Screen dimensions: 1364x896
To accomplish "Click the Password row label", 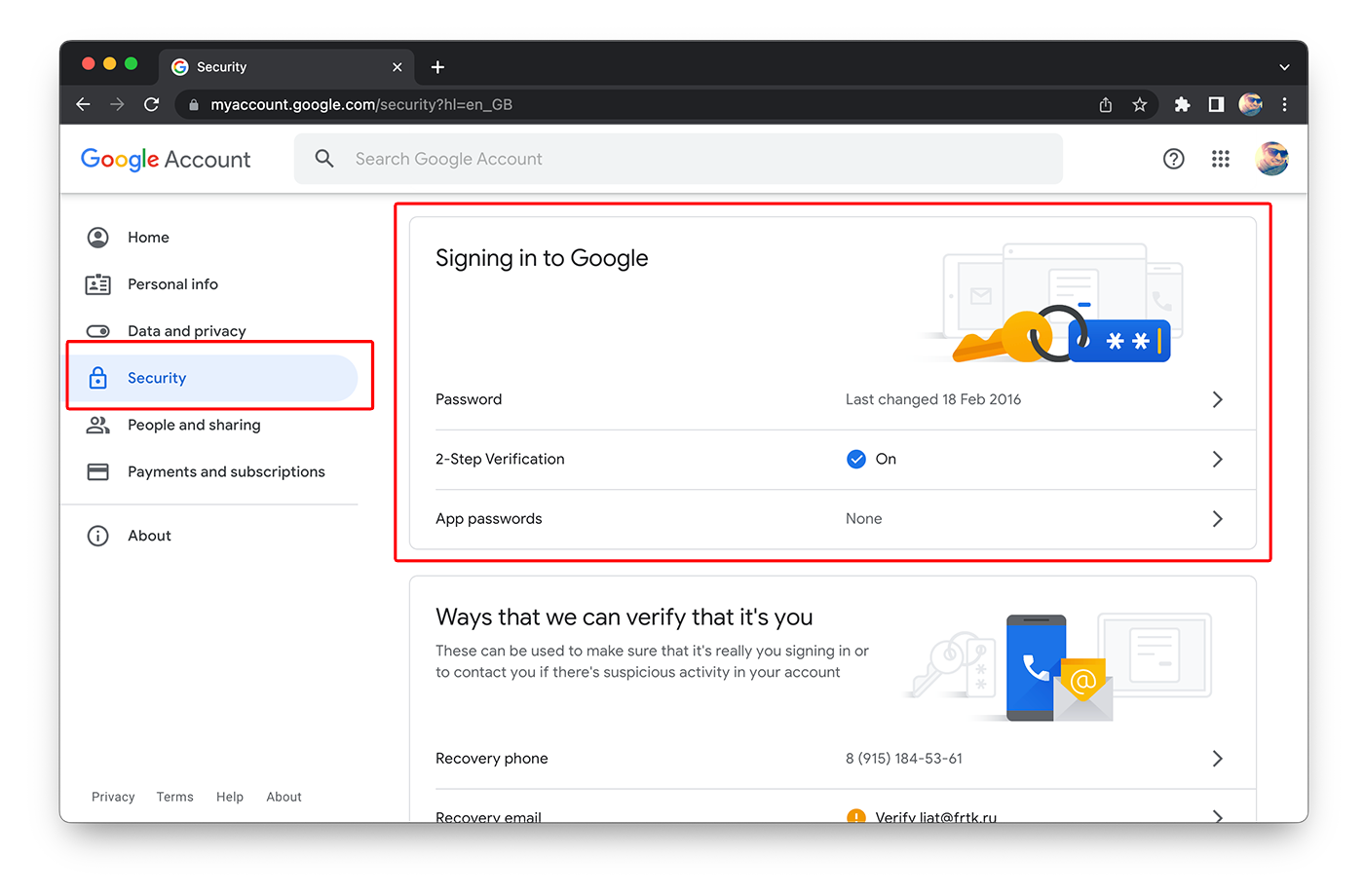I will 469,399.
